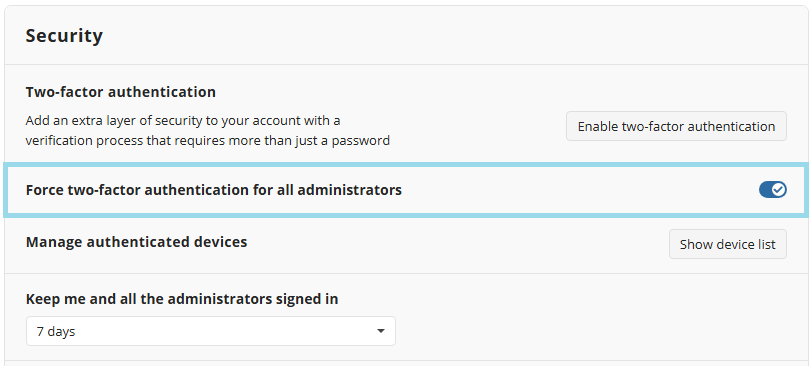The height and width of the screenshot is (366, 812).
Task: Click the 7 days text in the combo box
Action: tap(56, 331)
